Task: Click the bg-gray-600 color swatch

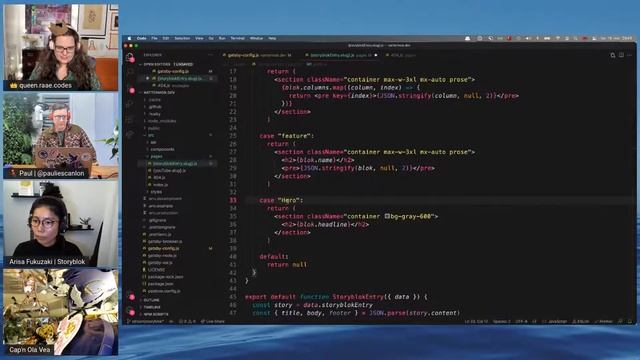Action: tap(387, 216)
